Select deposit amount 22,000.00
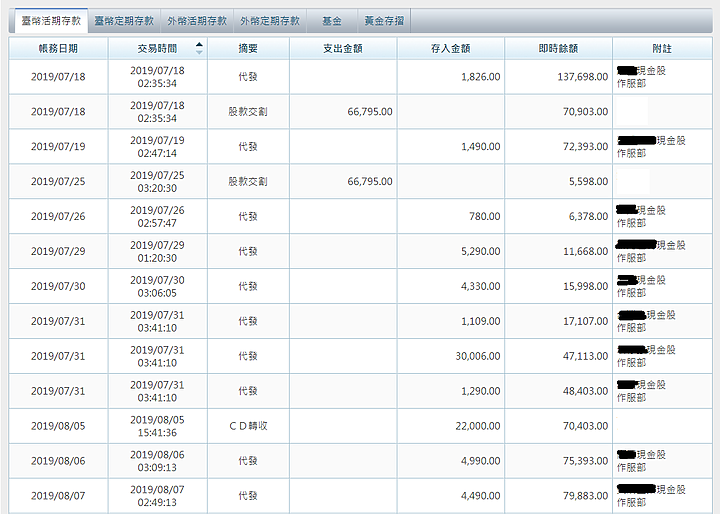Image resolution: width=720 pixels, height=514 pixels. [x=478, y=426]
